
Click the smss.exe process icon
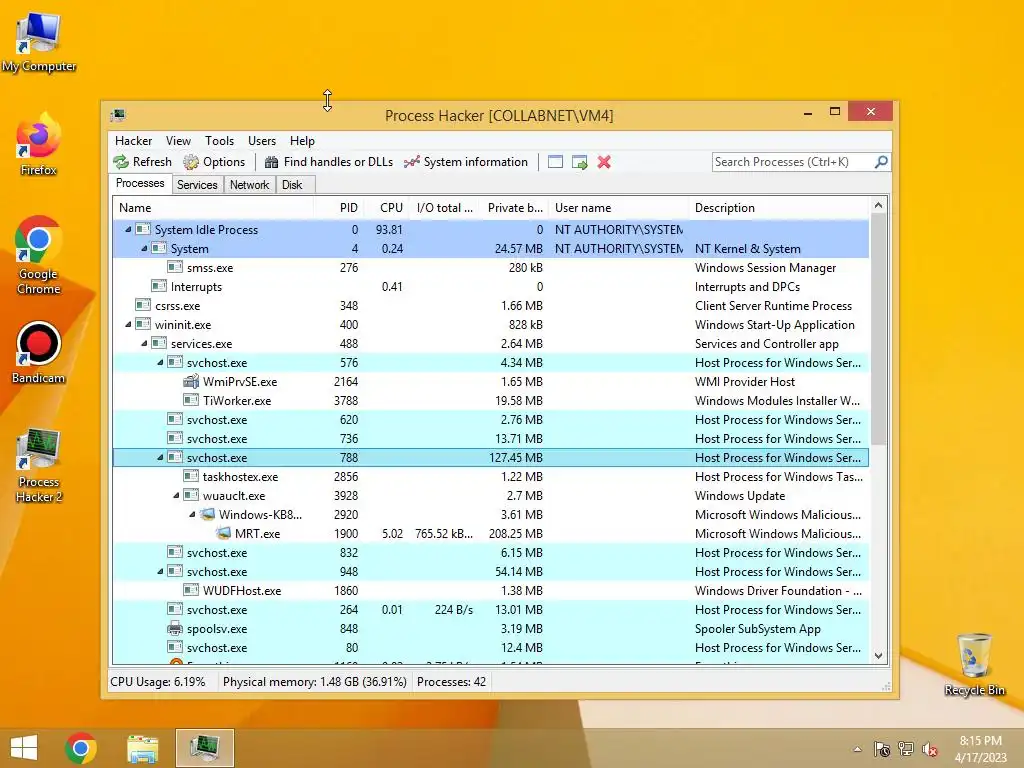[175, 267]
